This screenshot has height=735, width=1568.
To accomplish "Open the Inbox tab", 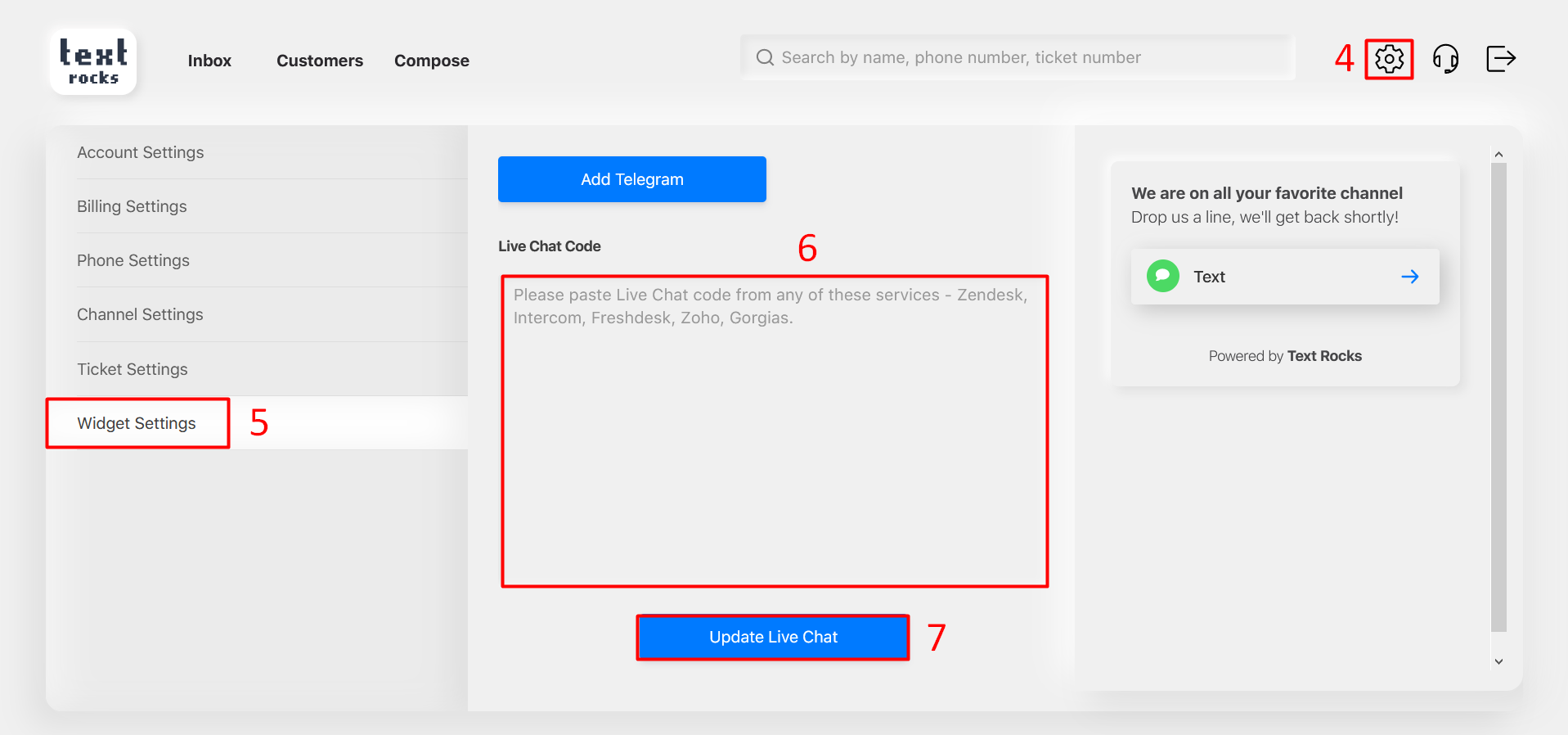I will point(209,61).
